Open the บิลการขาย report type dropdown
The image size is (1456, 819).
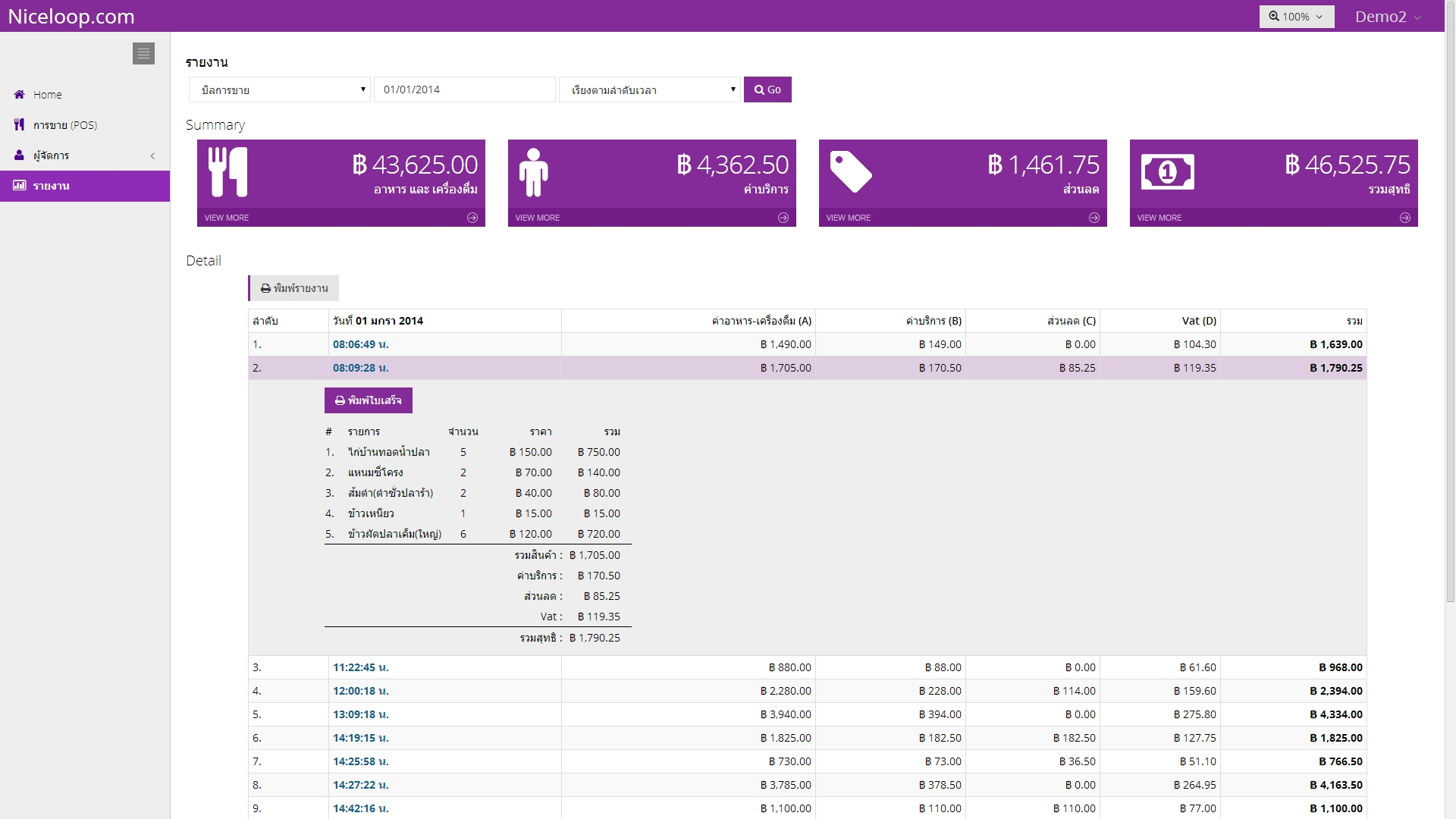pyautogui.click(x=280, y=89)
